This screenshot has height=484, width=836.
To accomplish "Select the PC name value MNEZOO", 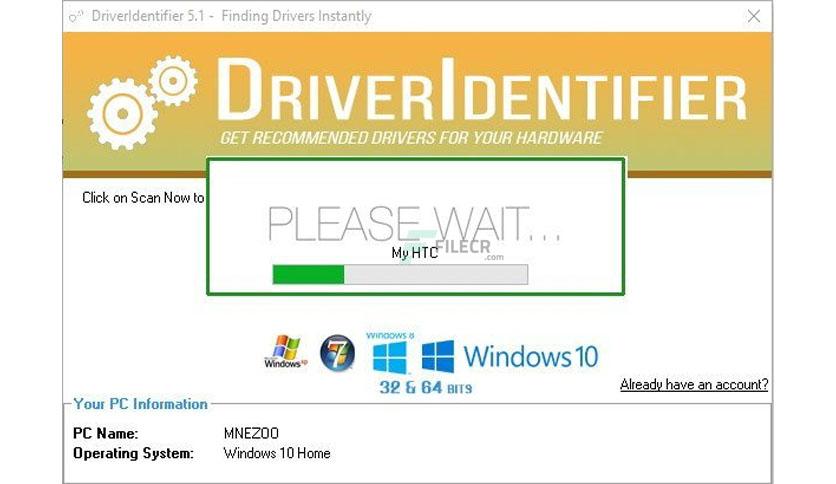I will (251, 433).
